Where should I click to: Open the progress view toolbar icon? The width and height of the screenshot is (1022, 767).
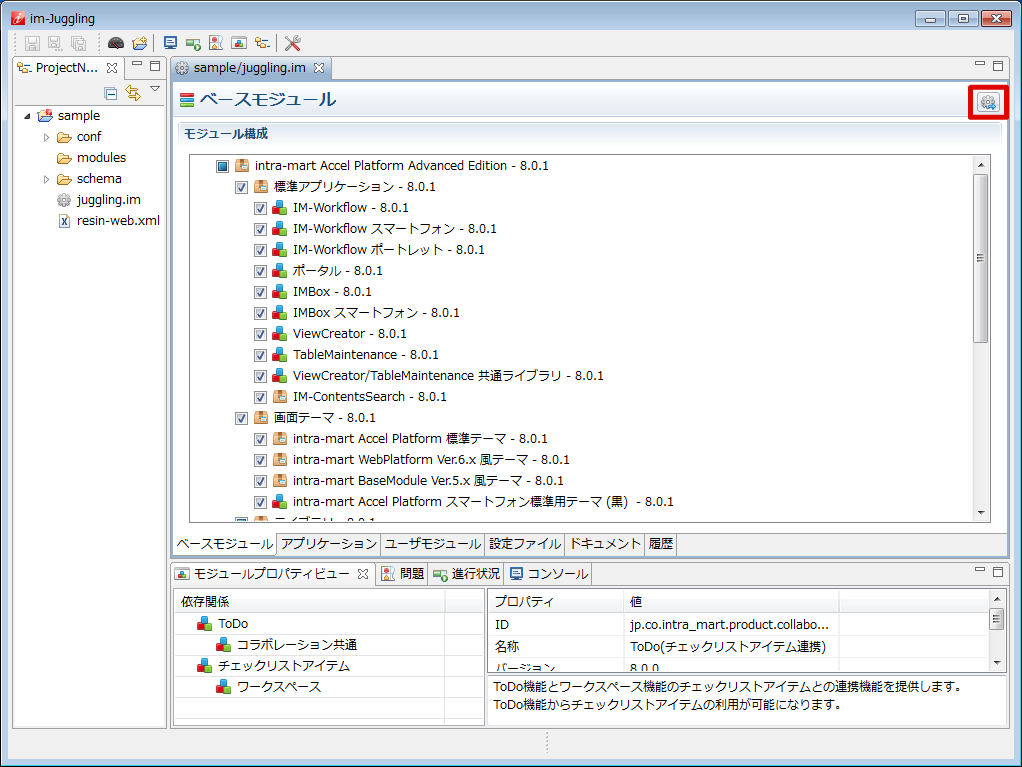coord(193,44)
